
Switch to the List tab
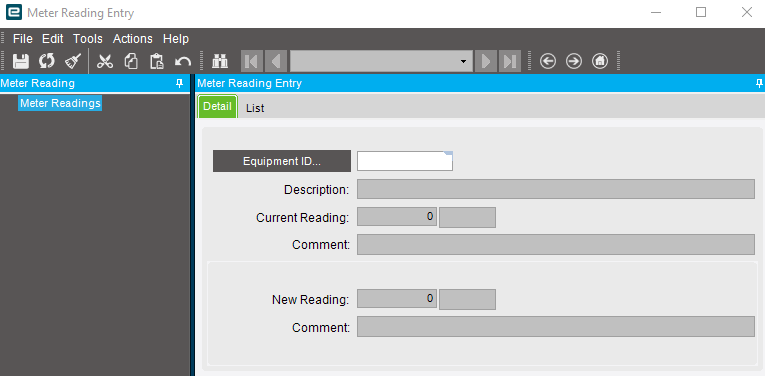tap(255, 108)
